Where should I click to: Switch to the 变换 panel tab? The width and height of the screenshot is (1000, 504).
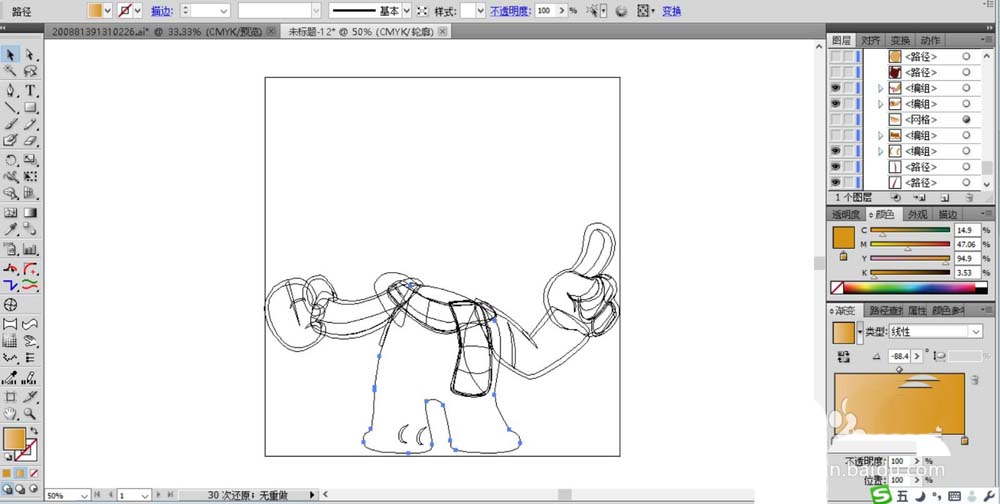pyautogui.click(x=900, y=40)
